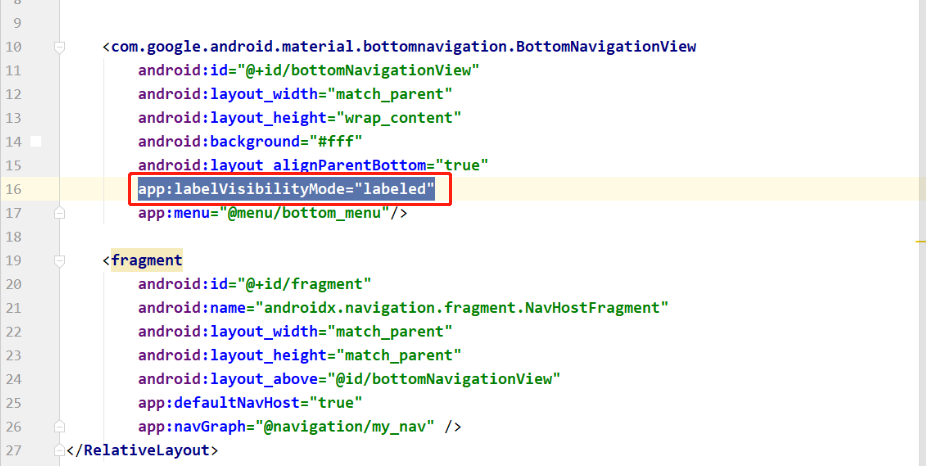Click layout_height match_parent on line 23

point(299,355)
